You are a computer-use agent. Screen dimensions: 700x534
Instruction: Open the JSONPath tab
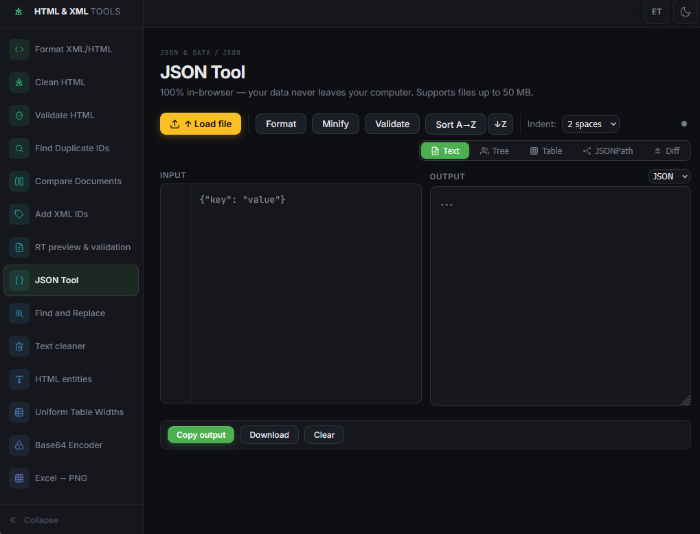click(608, 151)
